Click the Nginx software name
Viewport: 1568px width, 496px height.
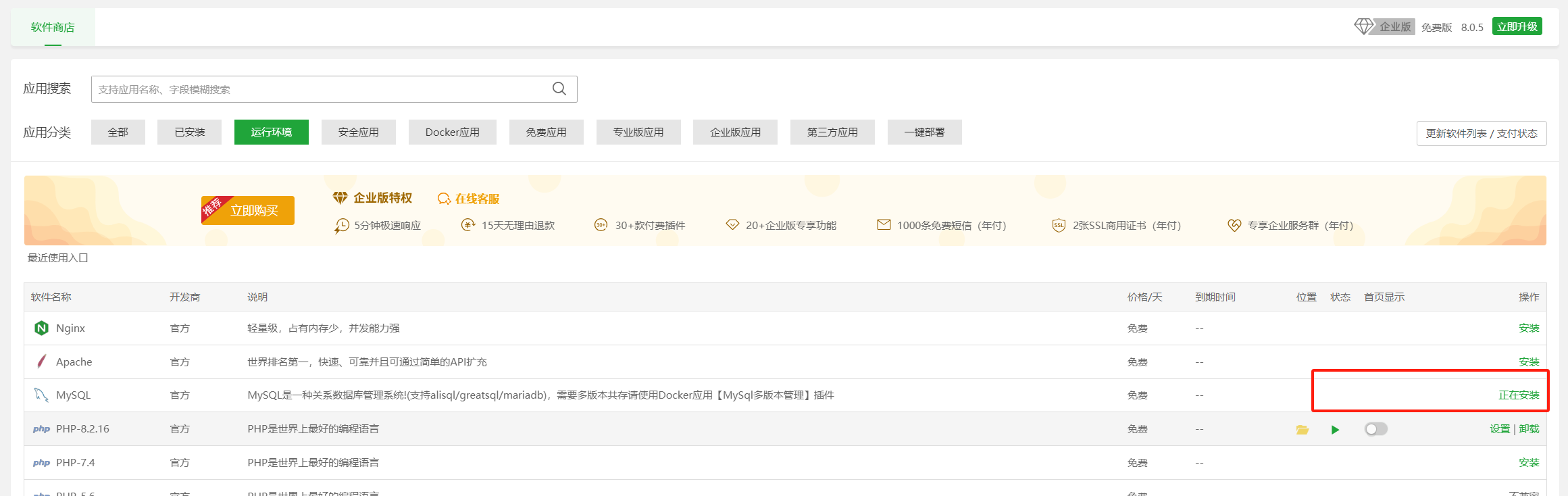tap(70, 328)
